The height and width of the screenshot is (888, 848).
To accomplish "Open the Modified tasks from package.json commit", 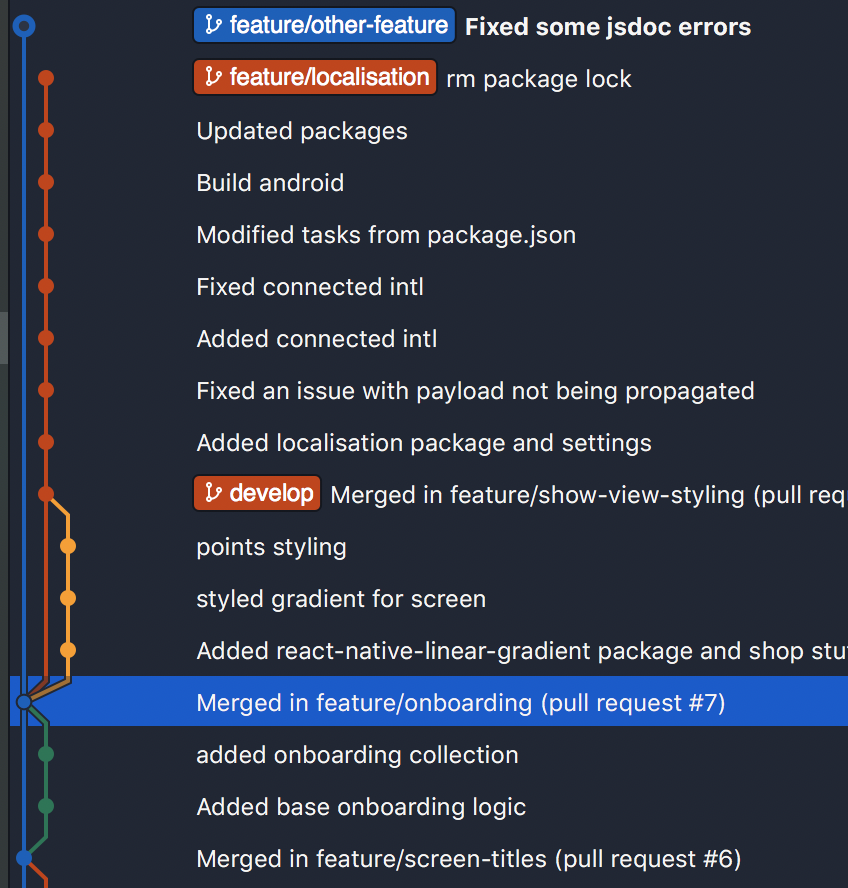I will click(386, 235).
